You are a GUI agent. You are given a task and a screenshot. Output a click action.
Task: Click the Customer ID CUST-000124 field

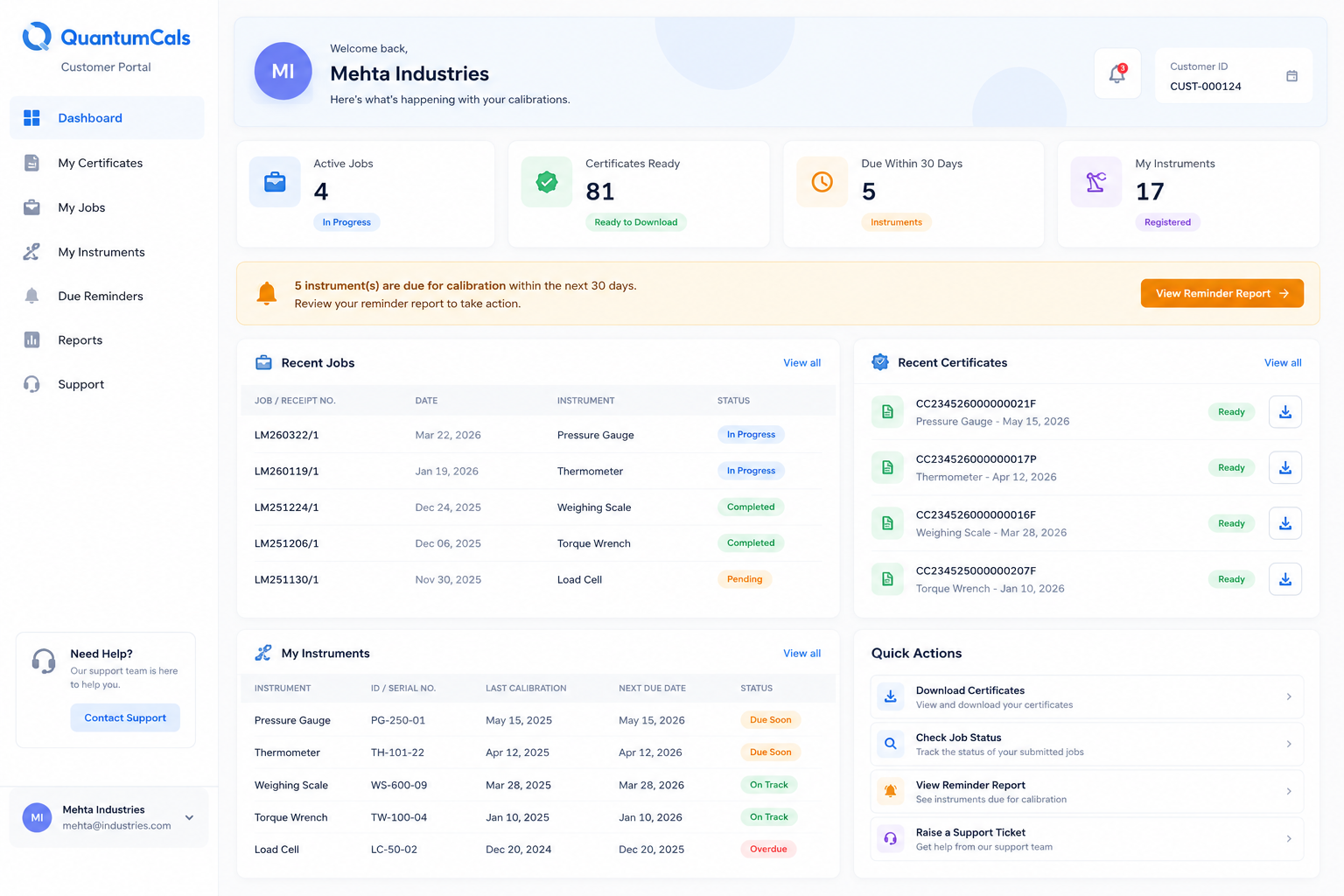1234,76
